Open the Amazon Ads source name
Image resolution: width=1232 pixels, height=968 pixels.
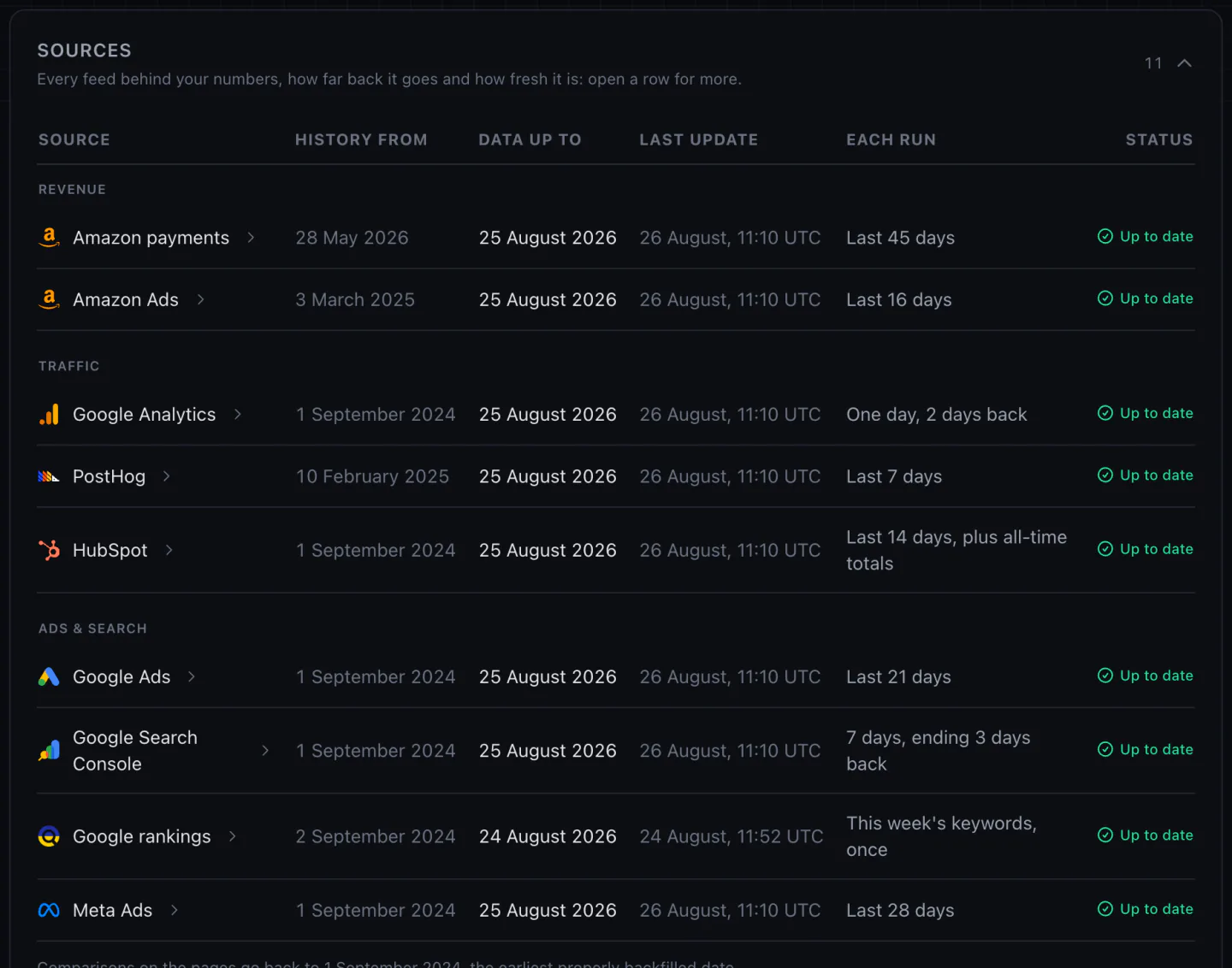126,299
